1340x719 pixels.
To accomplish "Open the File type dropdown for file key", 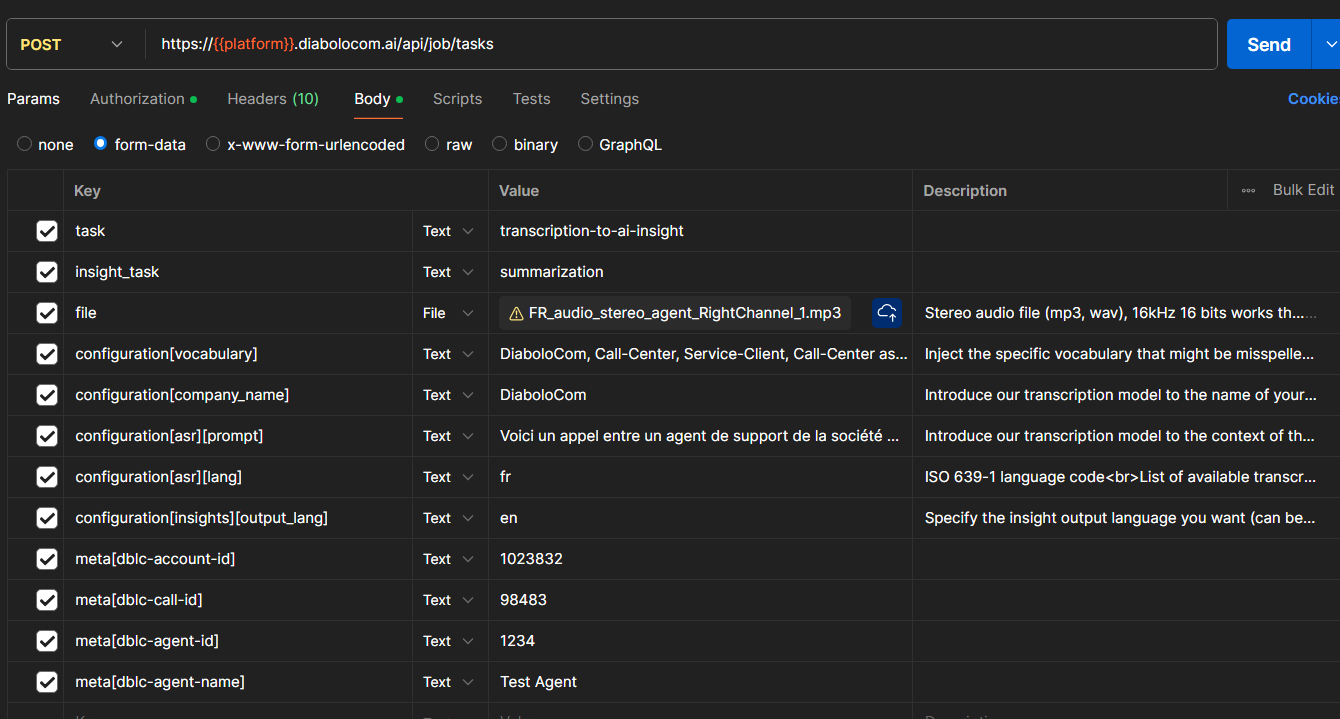I will point(448,313).
